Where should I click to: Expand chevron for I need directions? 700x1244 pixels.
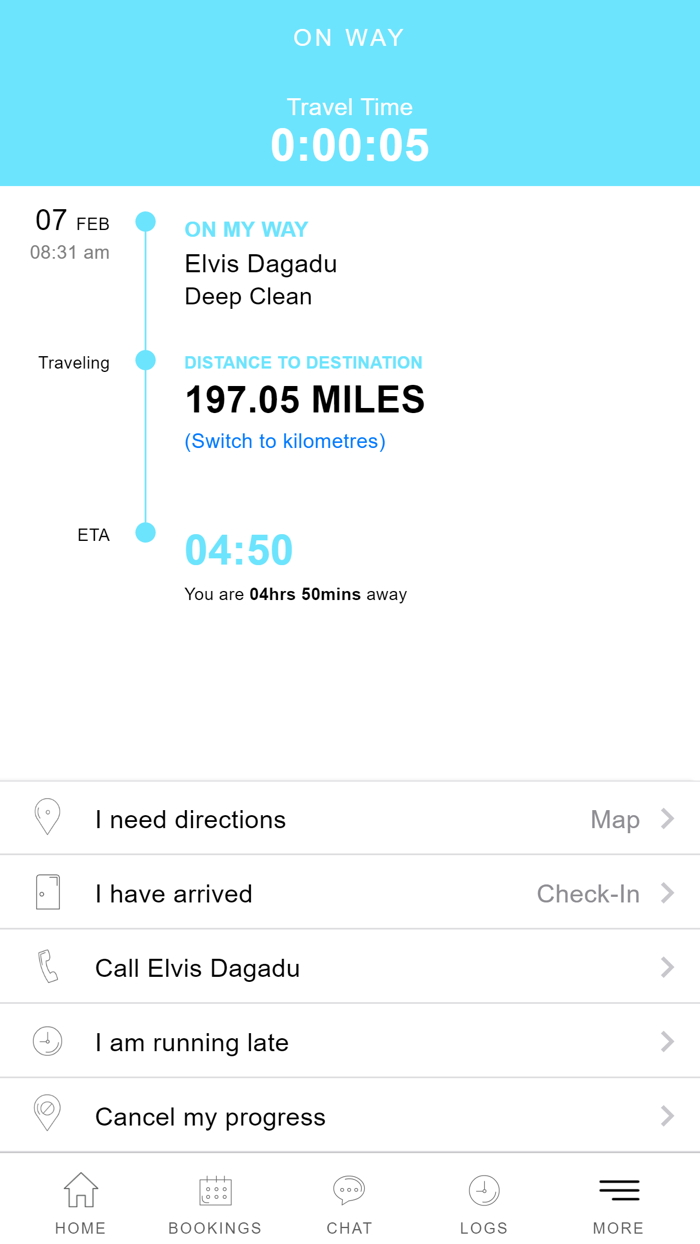pyautogui.click(x=667, y=819)
